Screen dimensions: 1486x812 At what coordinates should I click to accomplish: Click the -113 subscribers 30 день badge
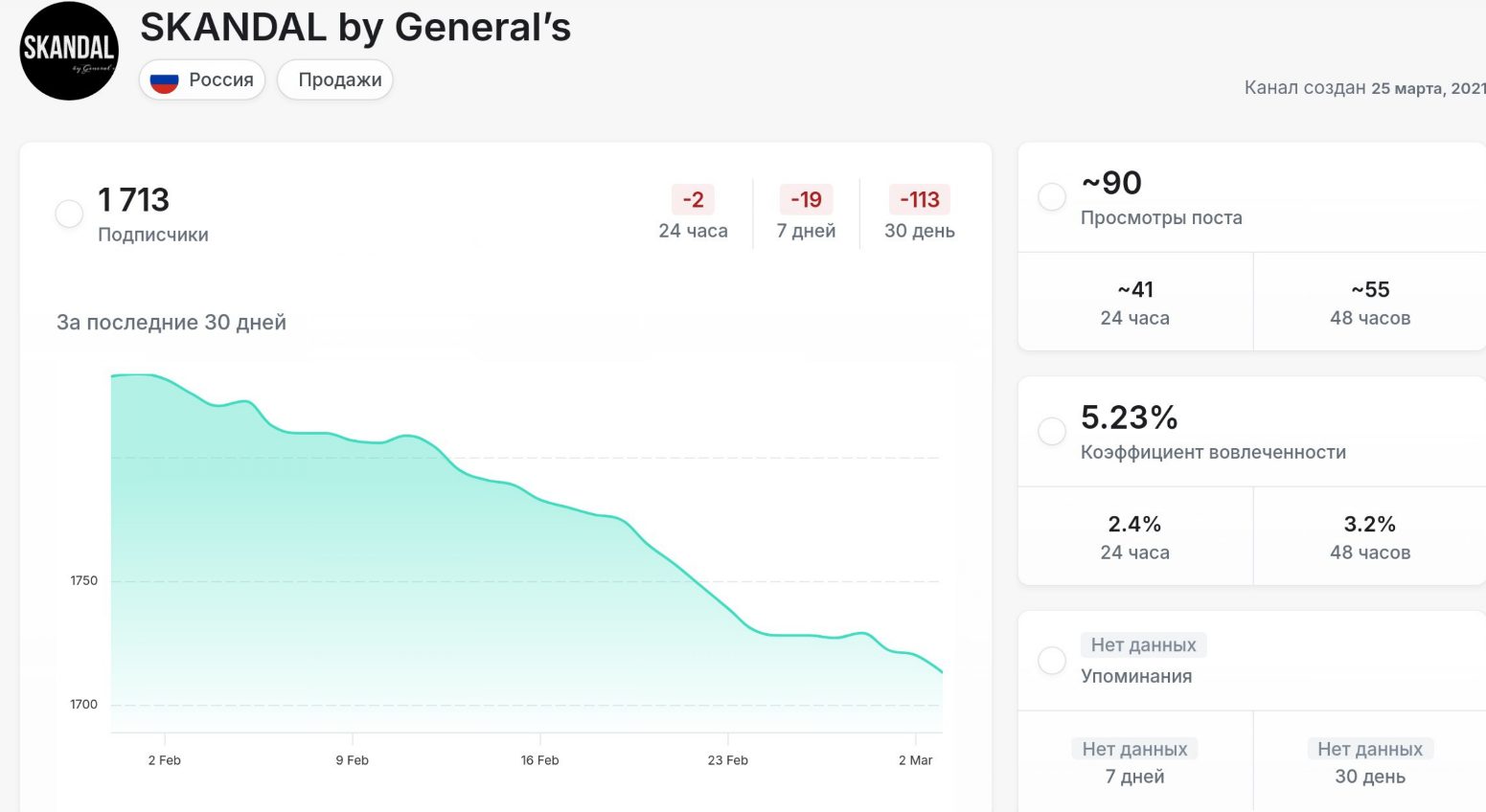pos(920,199)
